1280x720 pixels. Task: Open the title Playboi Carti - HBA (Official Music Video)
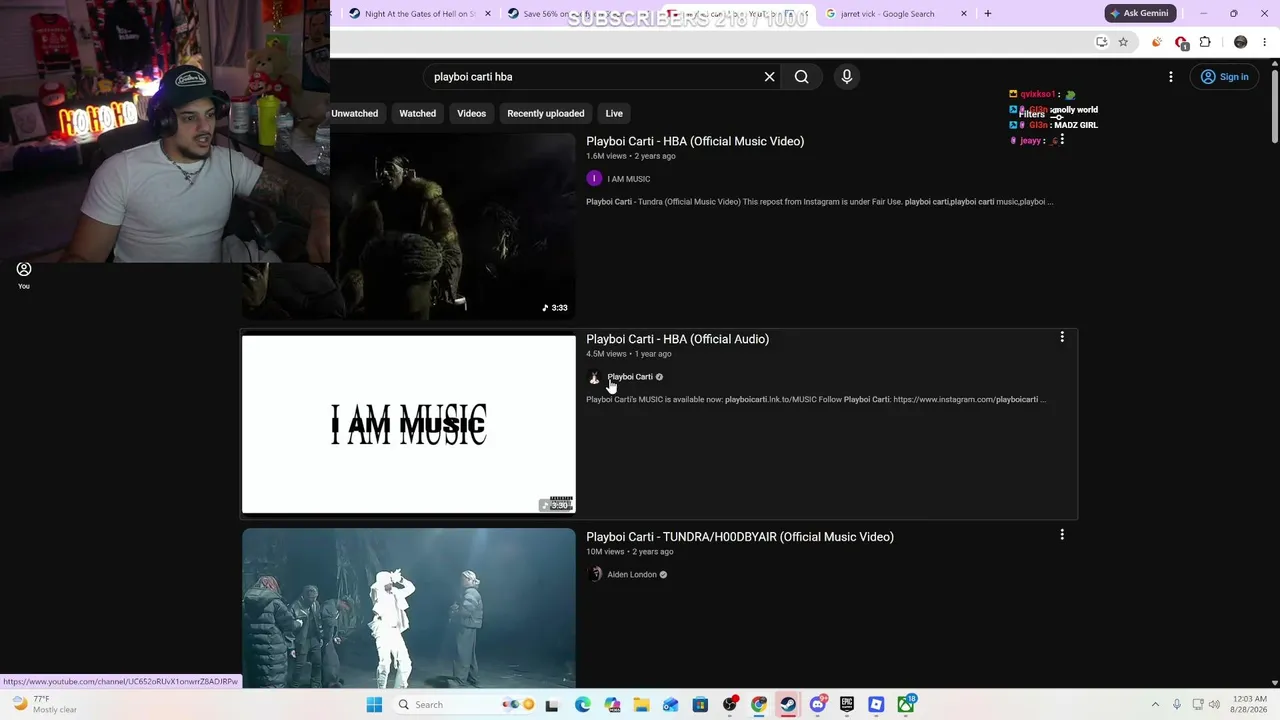(695, 141)
